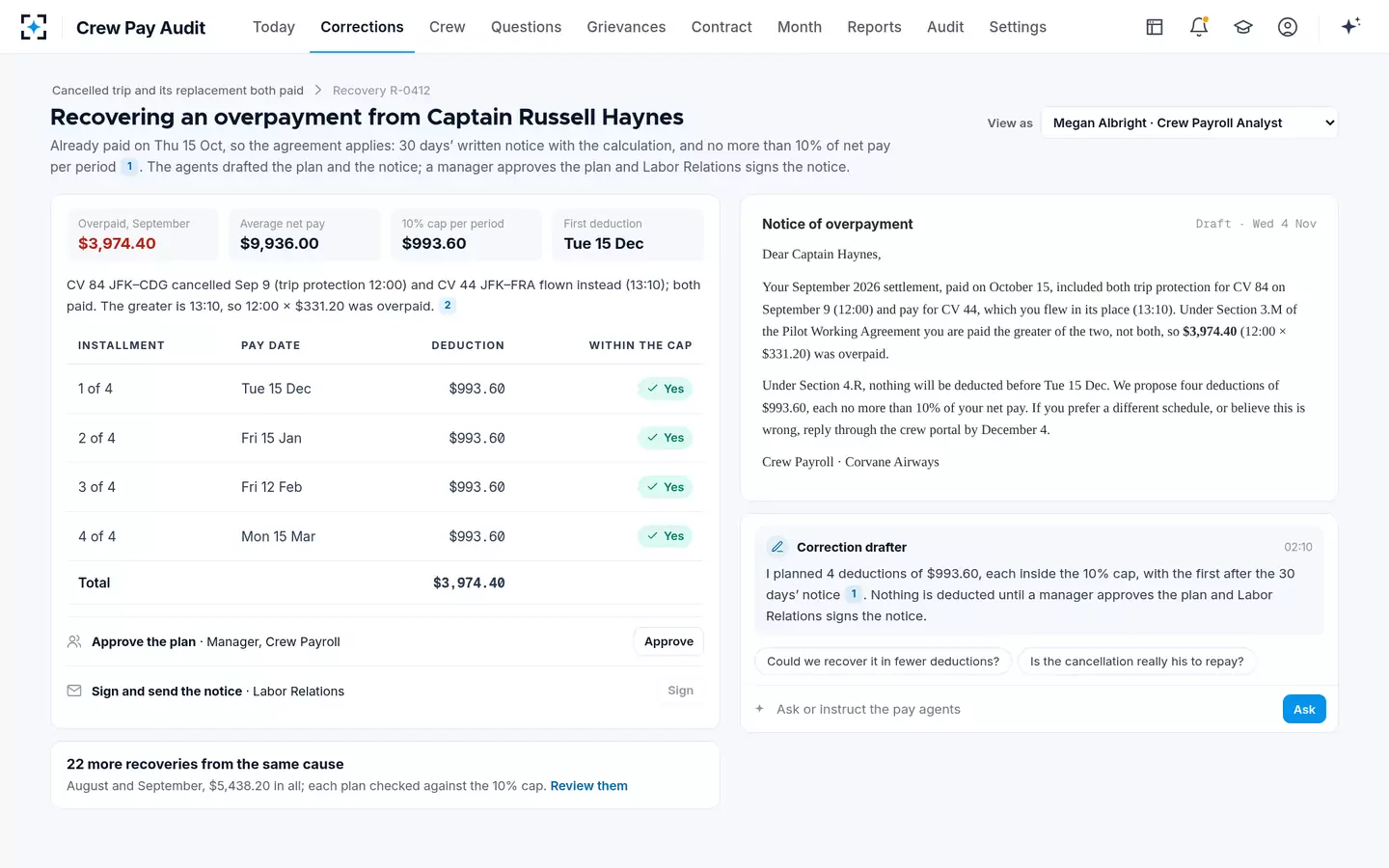
Task: Open the notifications bell
Action: pyautogui.click(x=1199, y=27)
